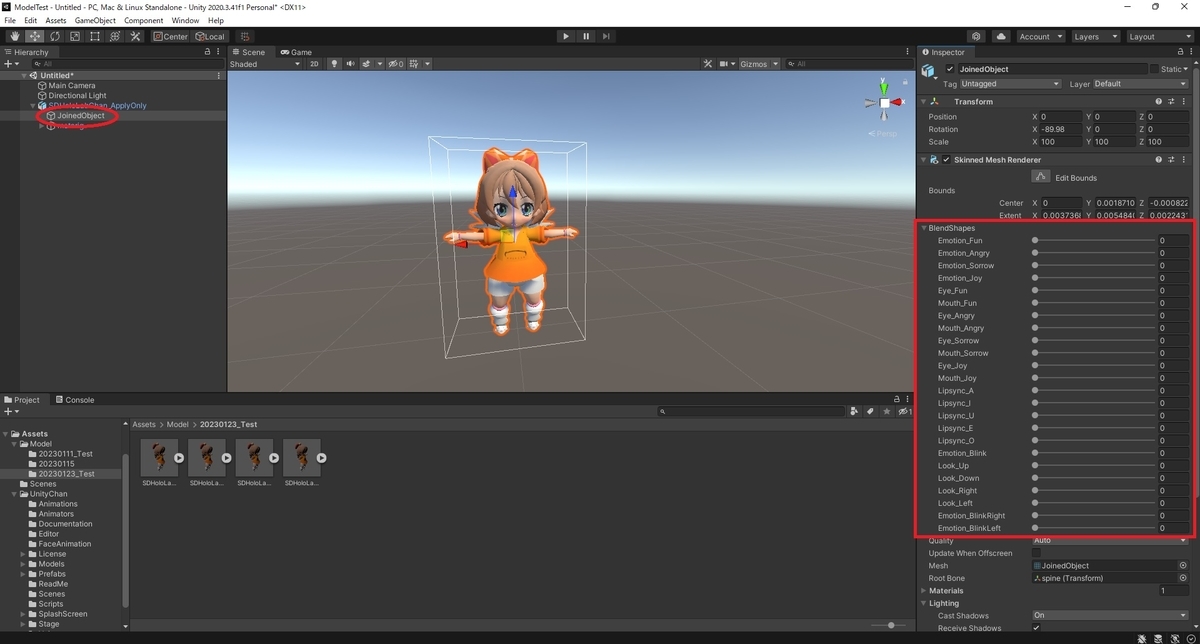Enable Update When Offscreen checkbox
The height and width of the screenshot is (644, 1200).
(x=1036, y=553)
